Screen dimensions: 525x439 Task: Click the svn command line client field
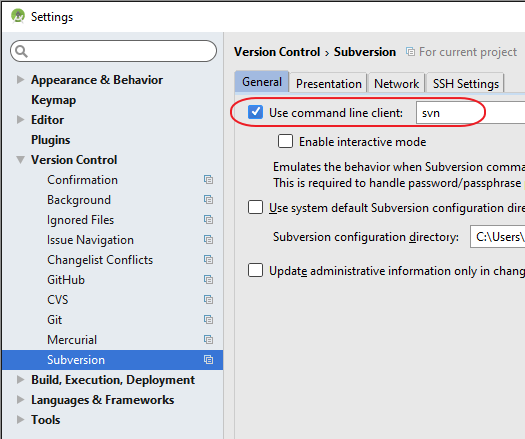click(470, 113)
